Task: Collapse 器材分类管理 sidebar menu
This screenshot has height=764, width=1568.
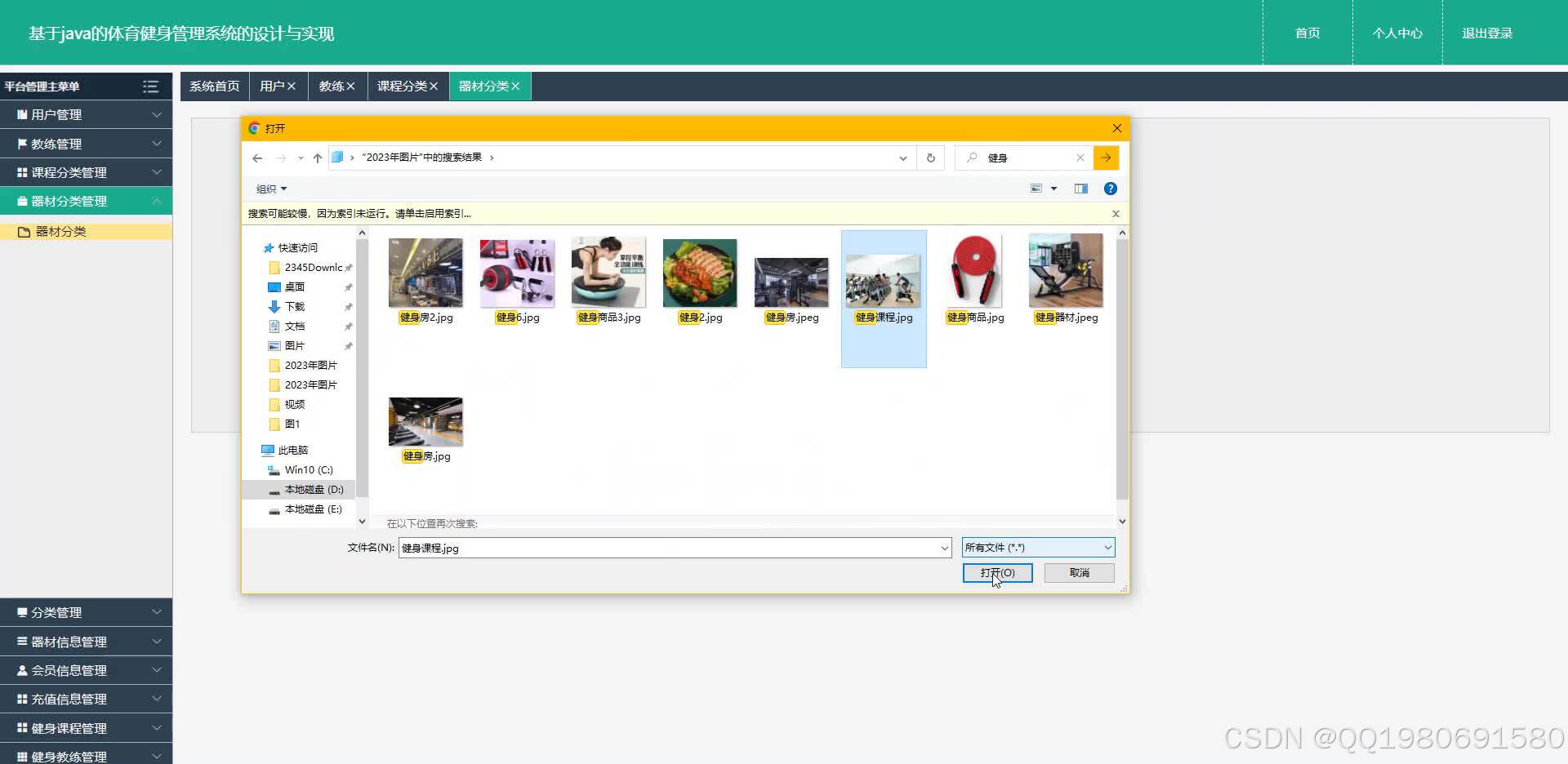Action: (86, 201)
